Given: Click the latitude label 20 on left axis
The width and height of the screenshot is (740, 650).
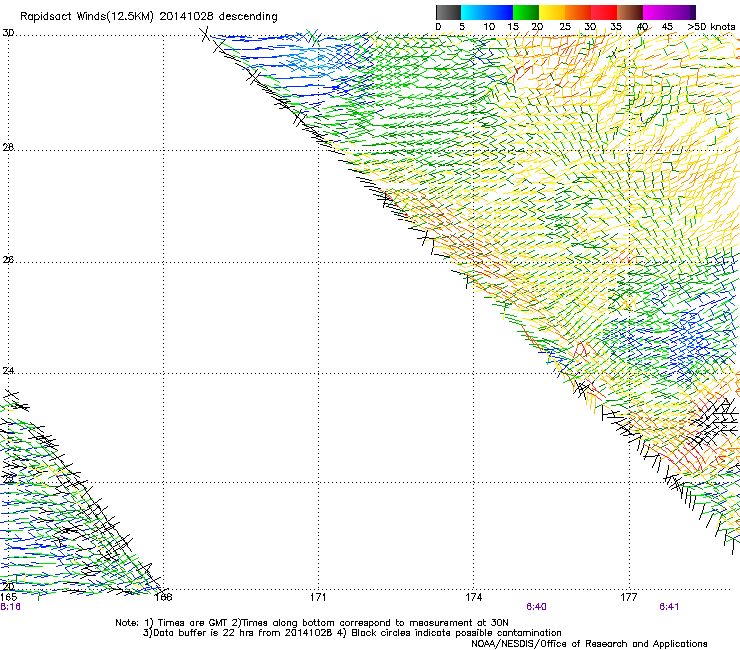Looking at the screenshot, I should pyautogui.click(x=8, y=587).
